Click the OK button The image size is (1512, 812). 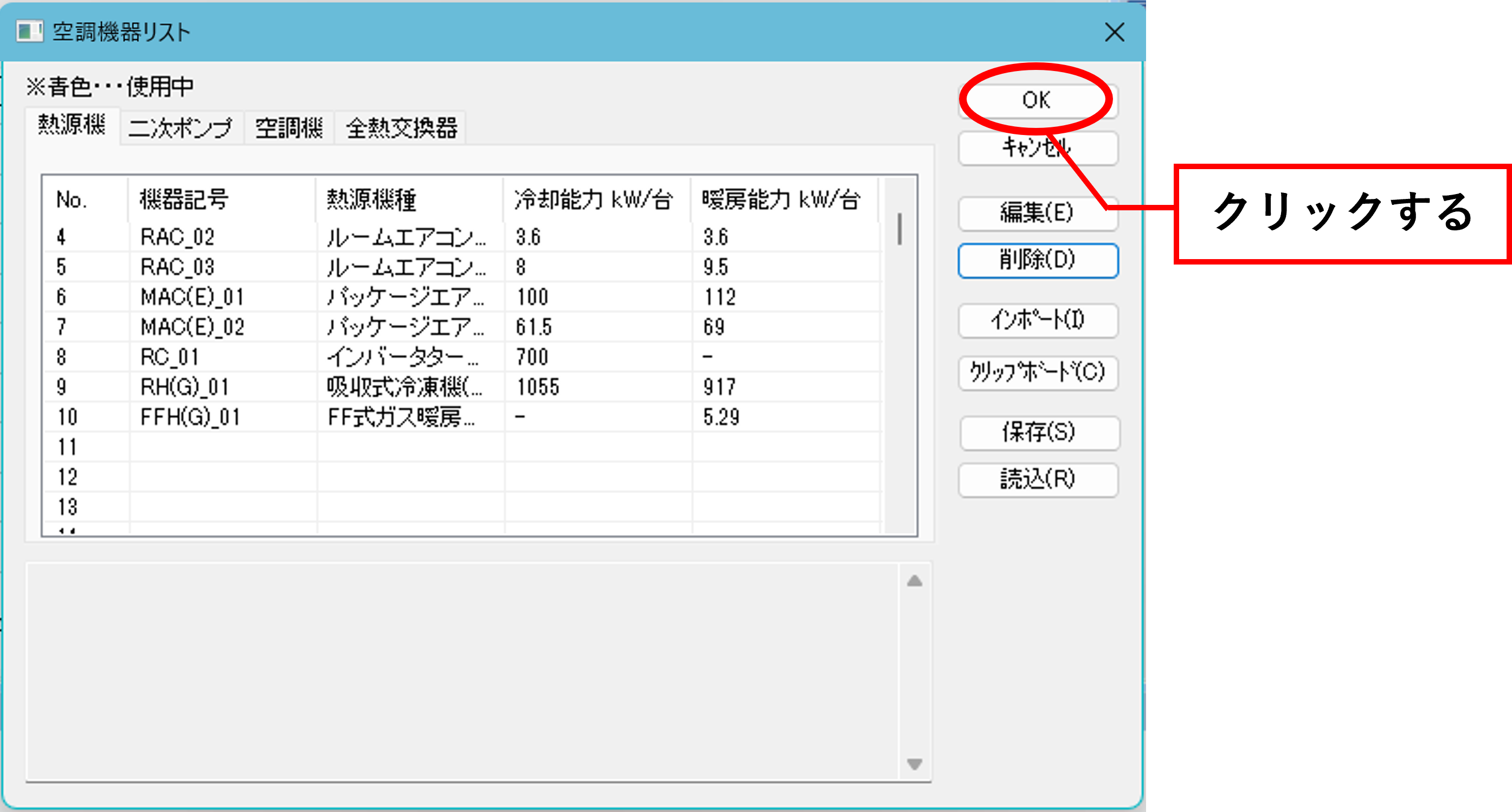pyautogui.click(x=1038, y=100)
